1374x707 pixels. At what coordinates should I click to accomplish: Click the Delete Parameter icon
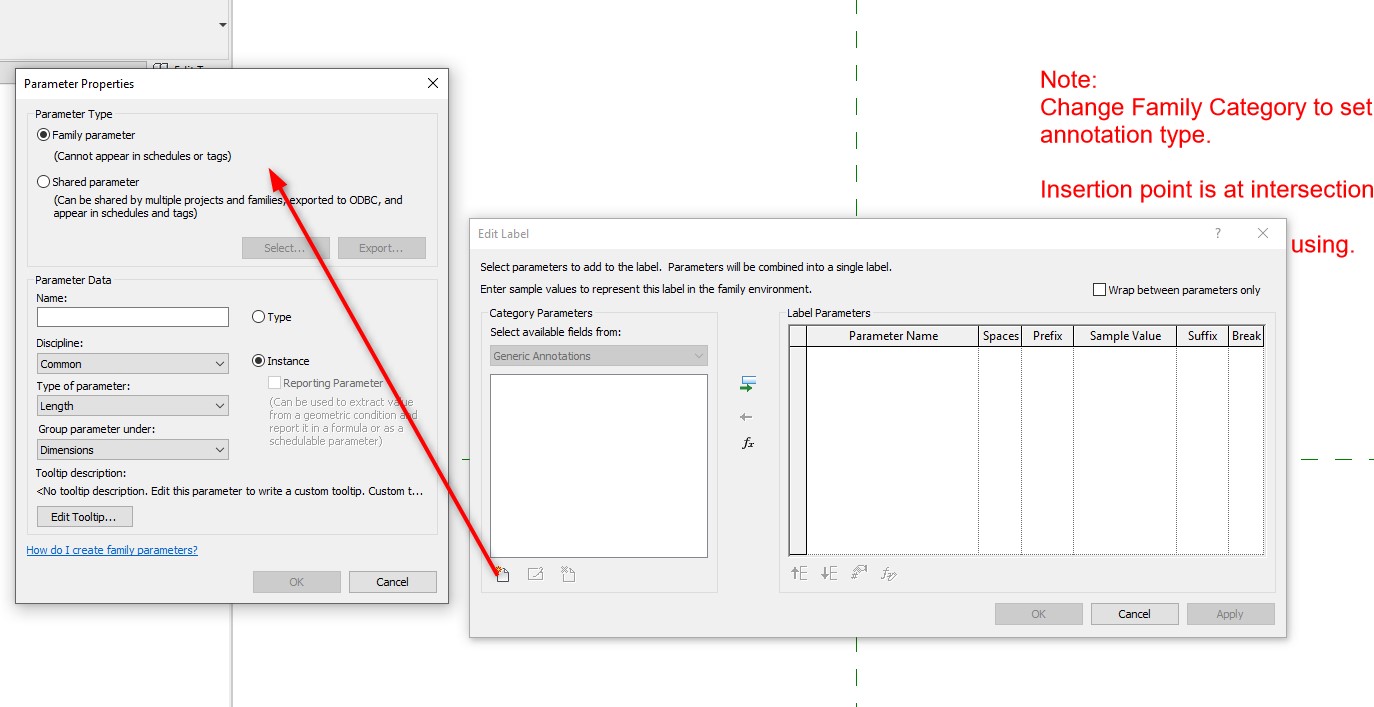point(568,574)
